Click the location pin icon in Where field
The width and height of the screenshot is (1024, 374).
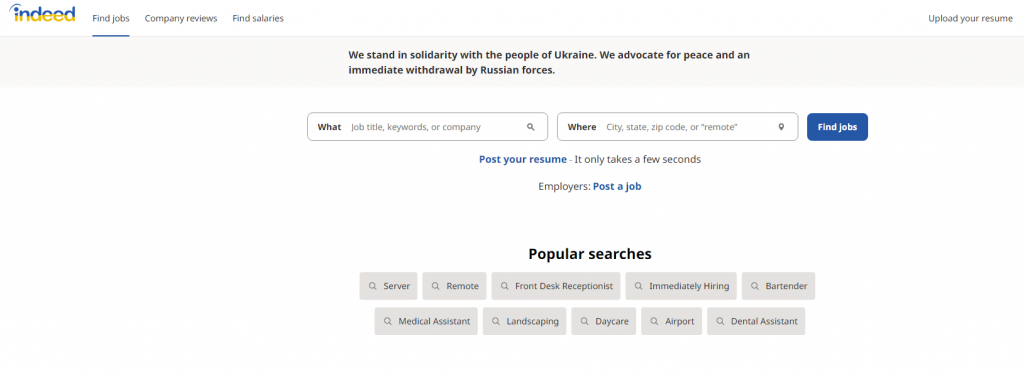pyautogui.click(x=780, y=127)
